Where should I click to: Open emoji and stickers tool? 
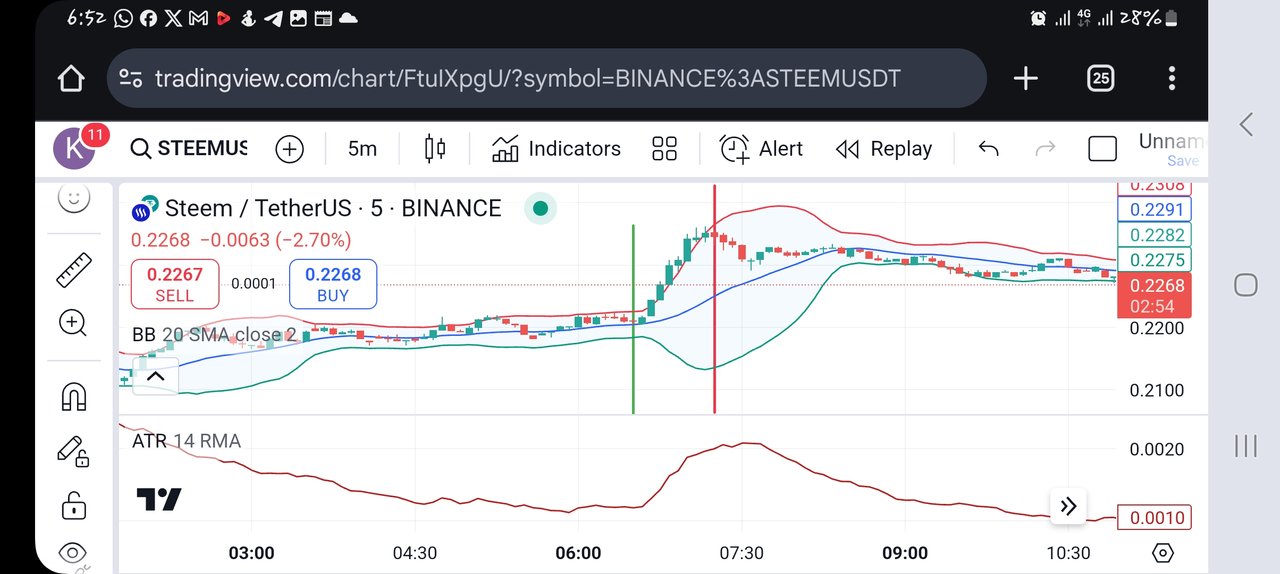click(x=73, y=197)
